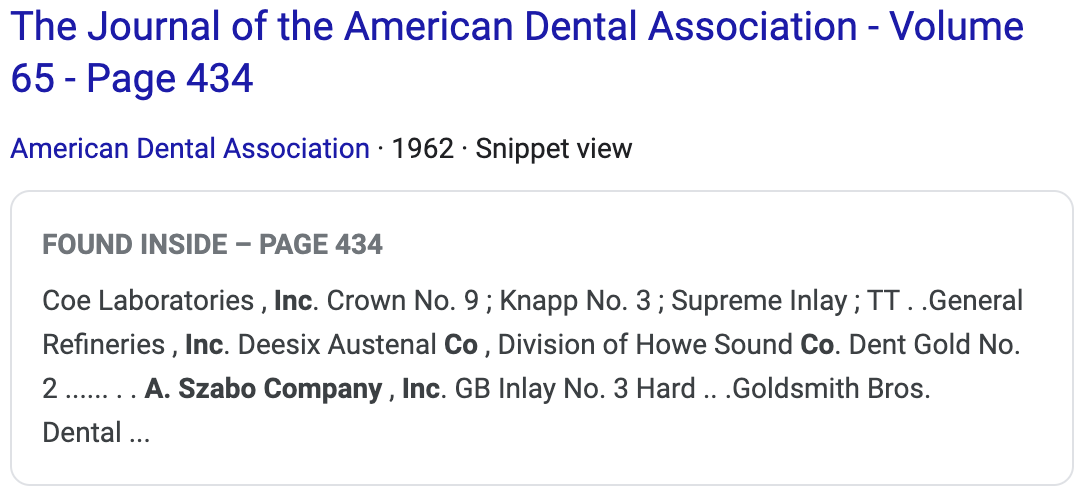The height and width of the screenshot is (500, 1090).
Task: Click the American Dental Association author link
Action: [190, 149]
